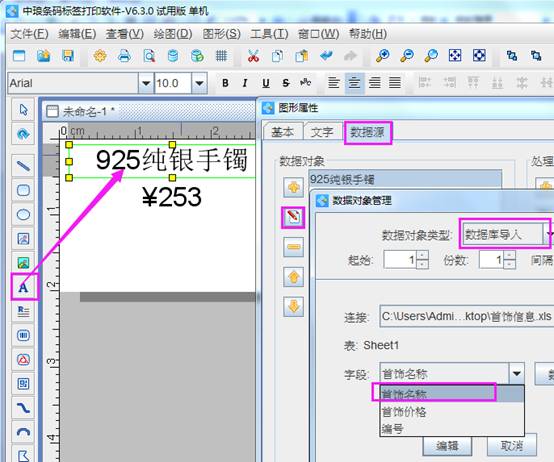Select the ellipse drawing tool
The image size is (554, 462).
pyautogui.click(x=23, y=214)
